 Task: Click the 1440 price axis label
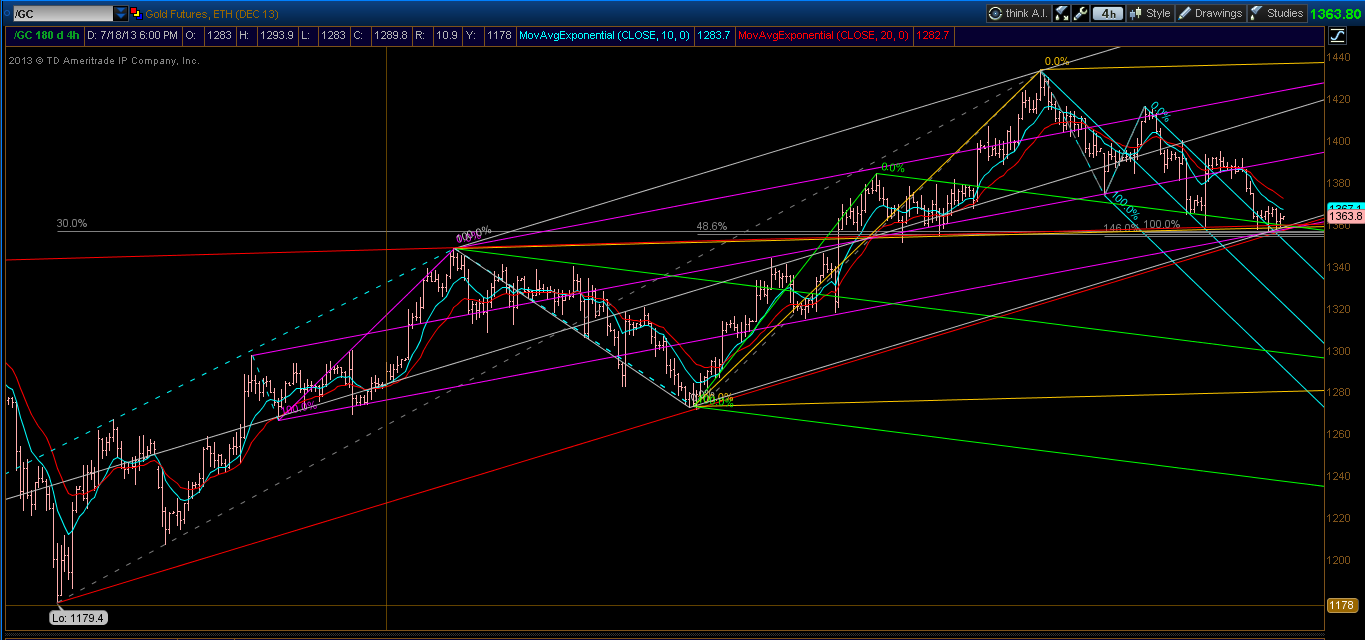coord(1340,58)
